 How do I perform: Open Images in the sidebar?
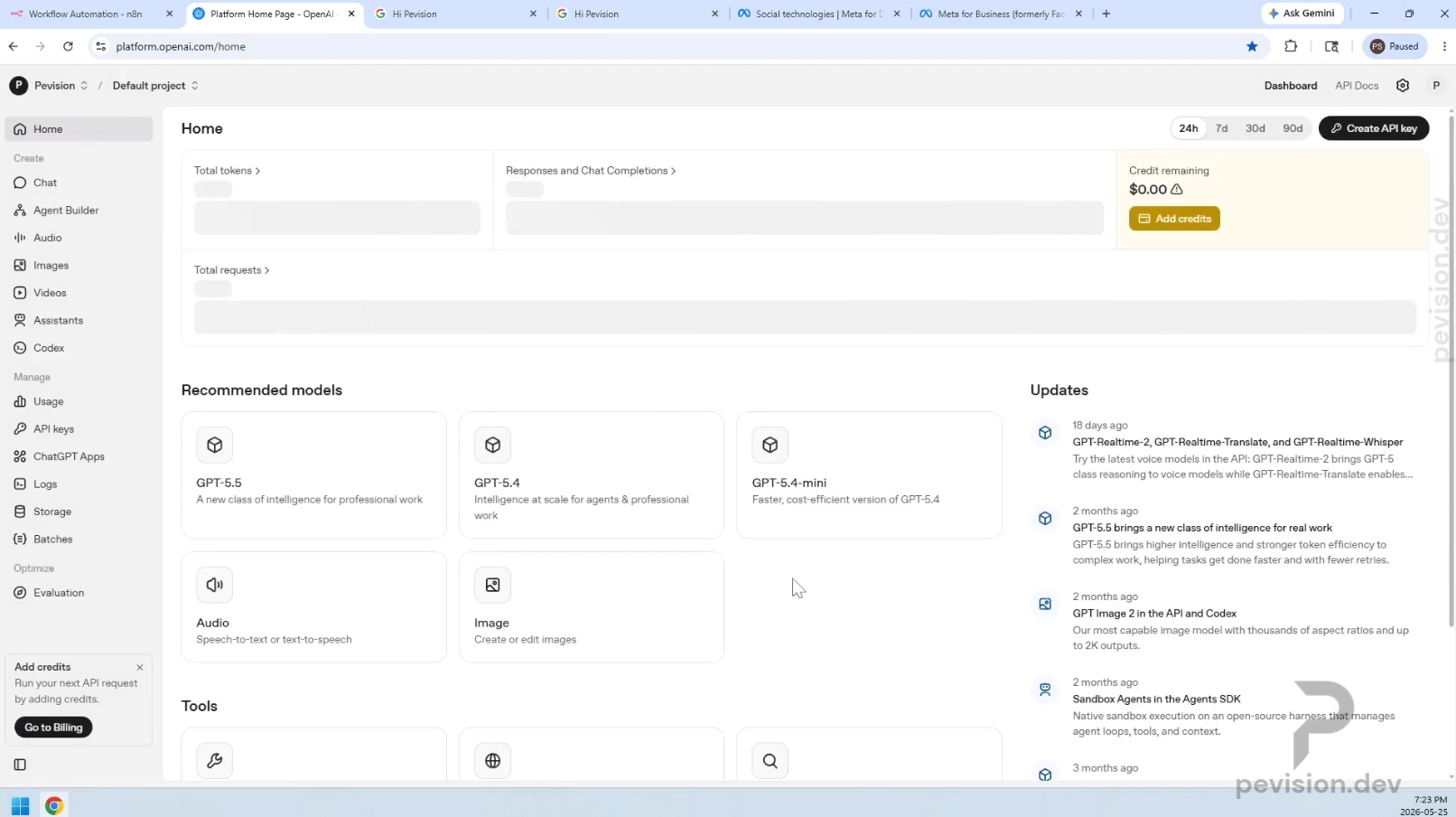click(79, 266)
